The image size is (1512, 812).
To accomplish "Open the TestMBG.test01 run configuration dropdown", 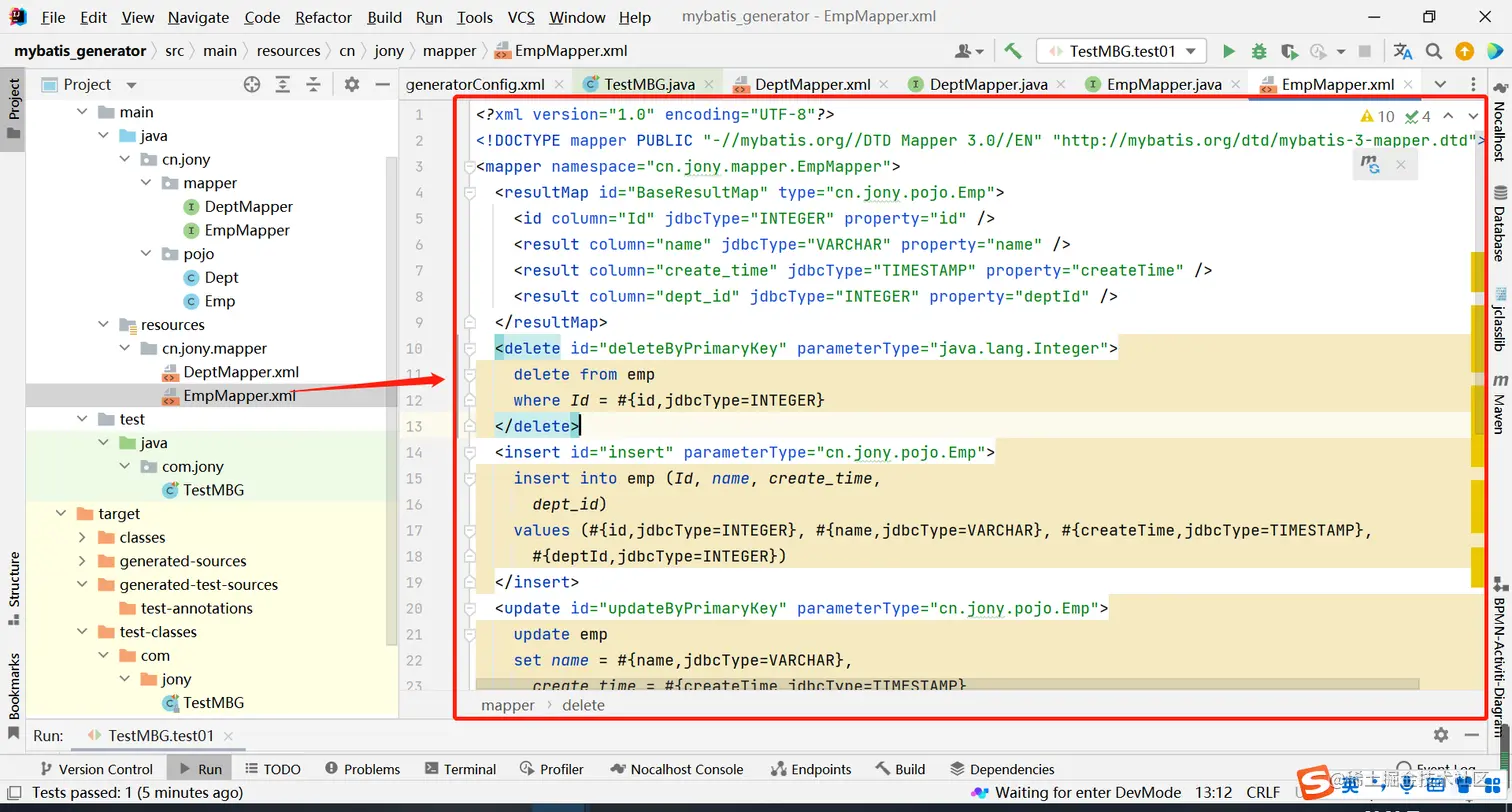I will click(x=1121, y=51).
